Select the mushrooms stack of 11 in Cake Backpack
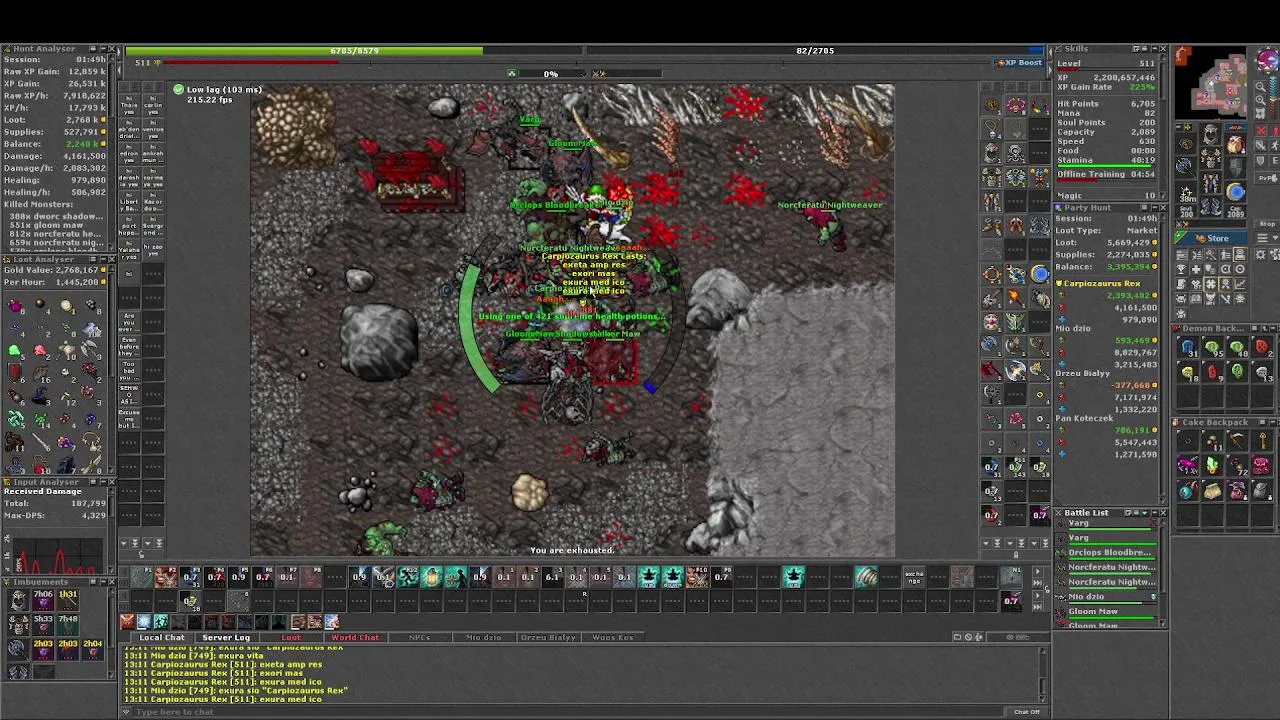Screen dimensions: 1280x720 (1213, 440)
